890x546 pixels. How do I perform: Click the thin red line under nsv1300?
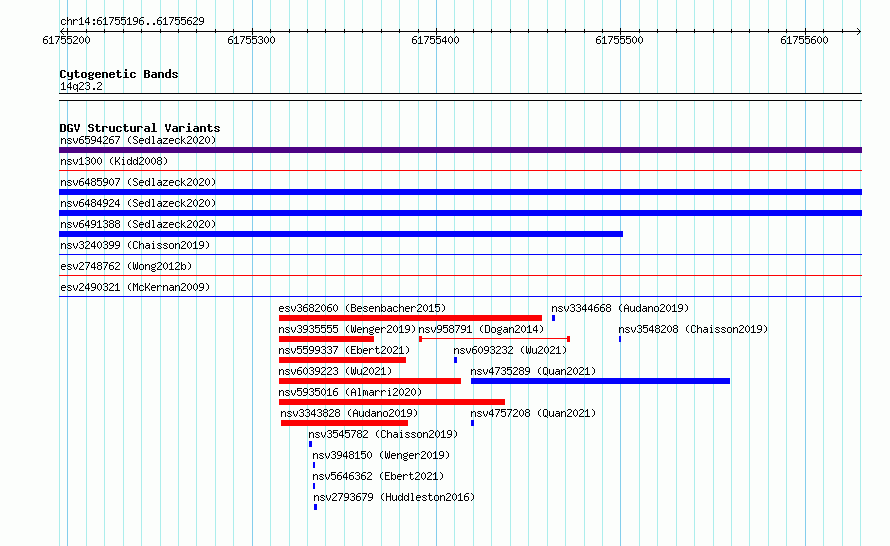[460, 170]
